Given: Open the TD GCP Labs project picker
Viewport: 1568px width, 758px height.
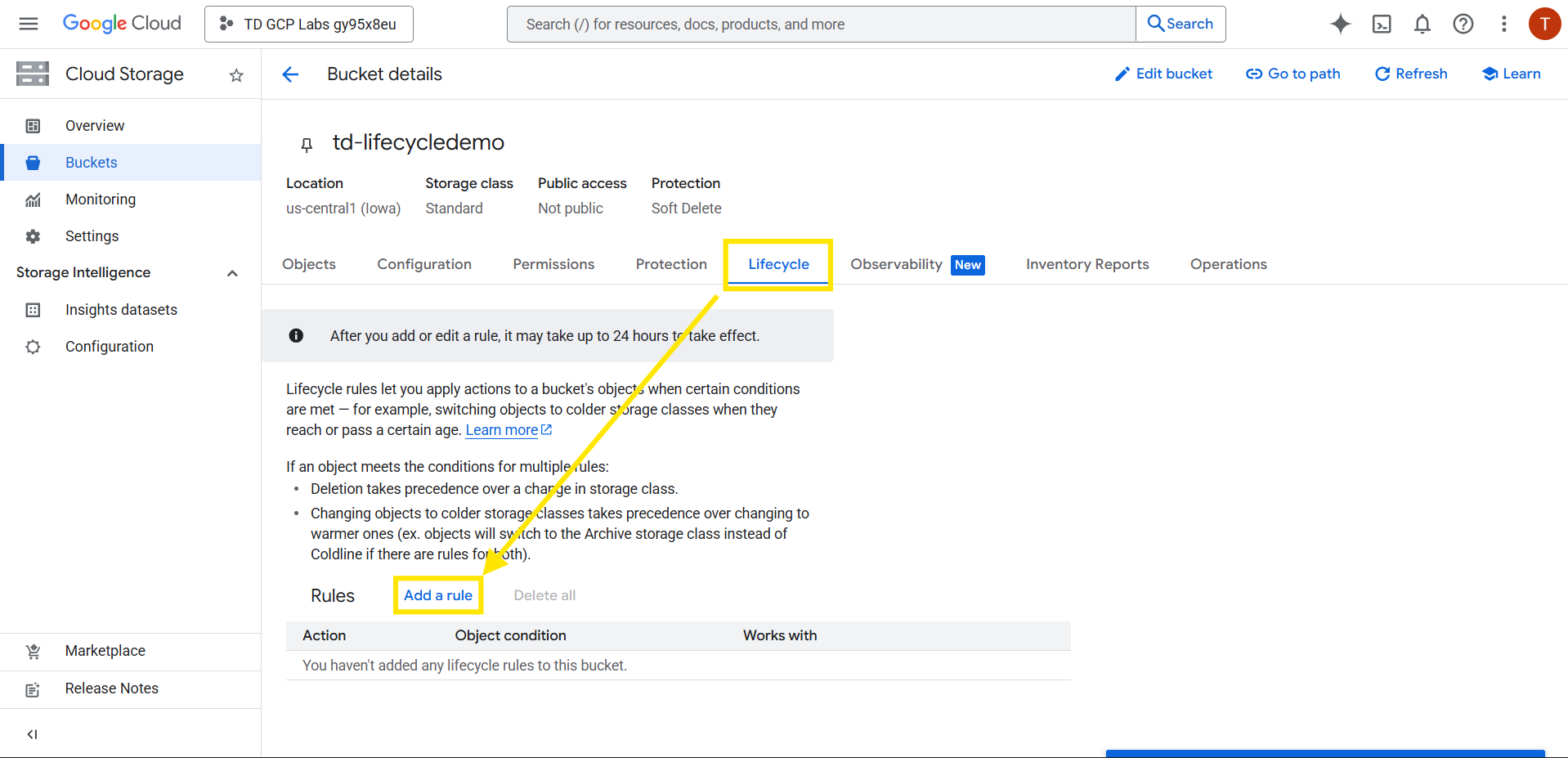Looking at the screenshot, I should pyautogui.click(x=309, y=24).
